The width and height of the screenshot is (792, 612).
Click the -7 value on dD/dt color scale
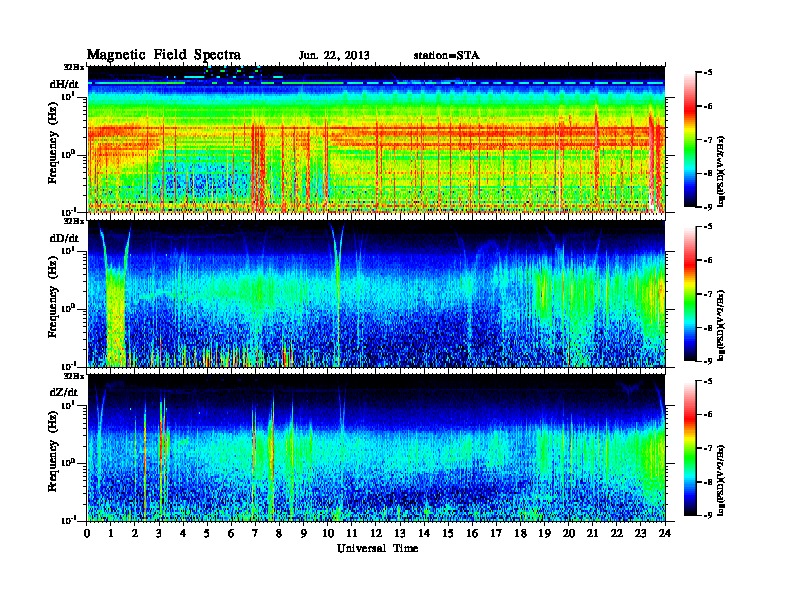[707, 294]
